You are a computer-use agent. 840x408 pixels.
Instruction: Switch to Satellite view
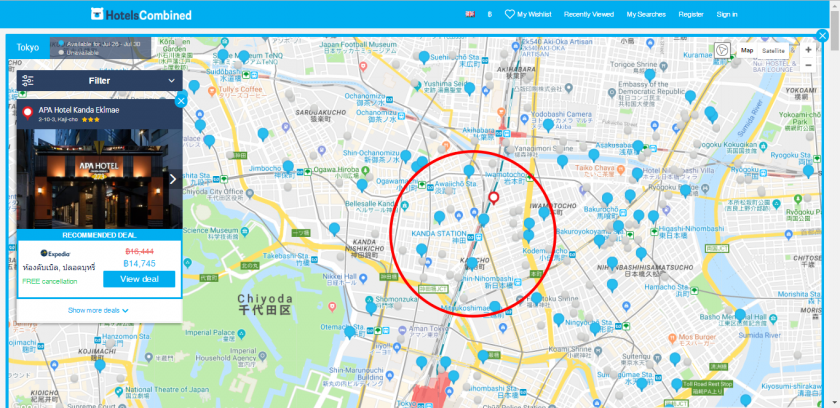click(773, 50)
